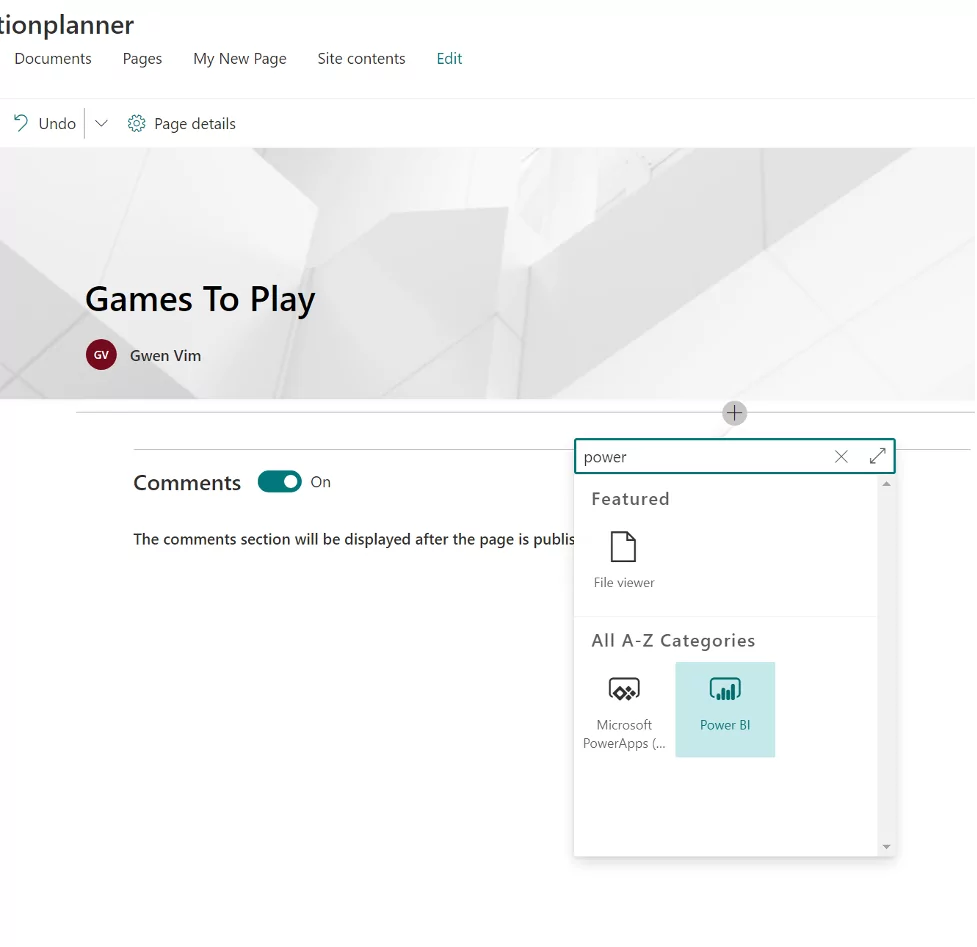Turn off the Comments toggle

280,482
